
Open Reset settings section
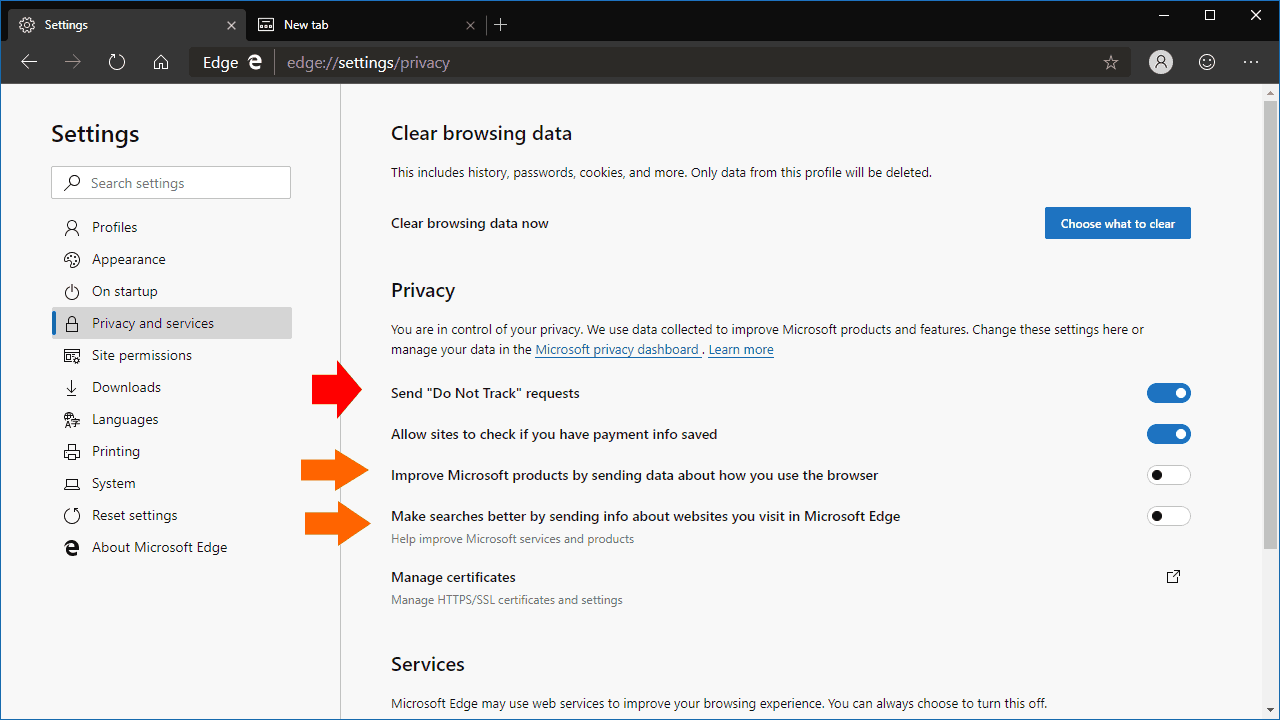171,515
